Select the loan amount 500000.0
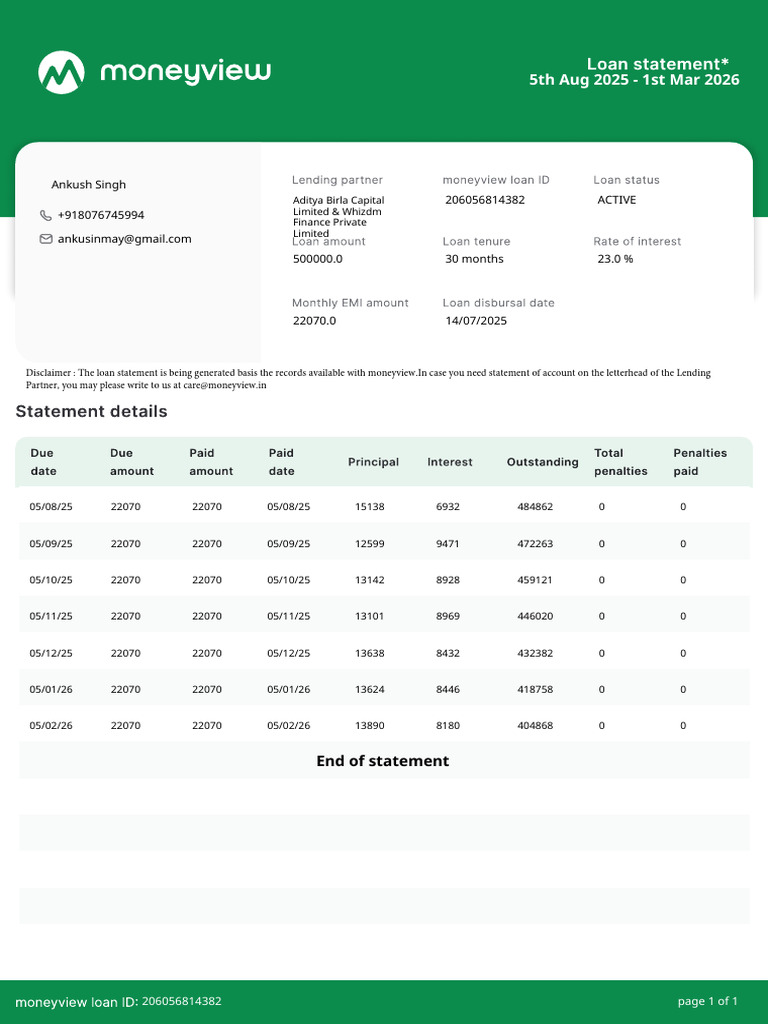This screenshot has width=768, height=1024. point(317,259)
